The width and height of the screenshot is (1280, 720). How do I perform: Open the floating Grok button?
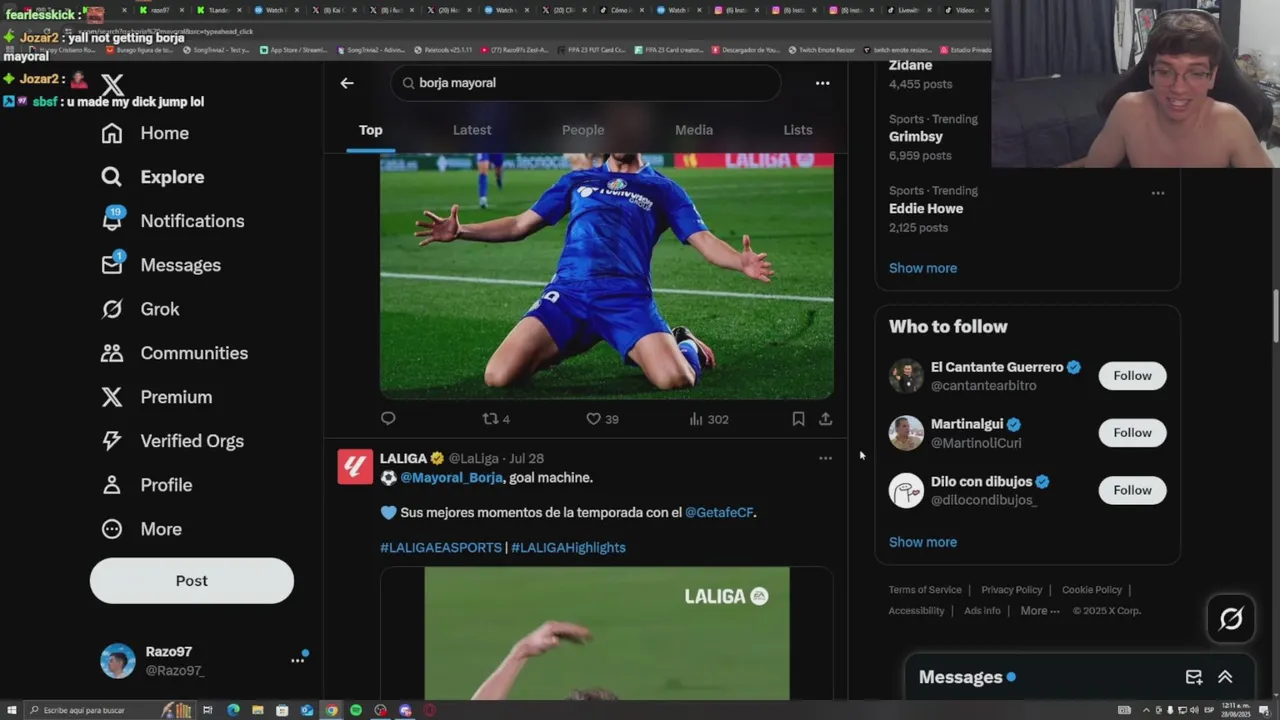pyautogui.click(x=1231, y=619)
